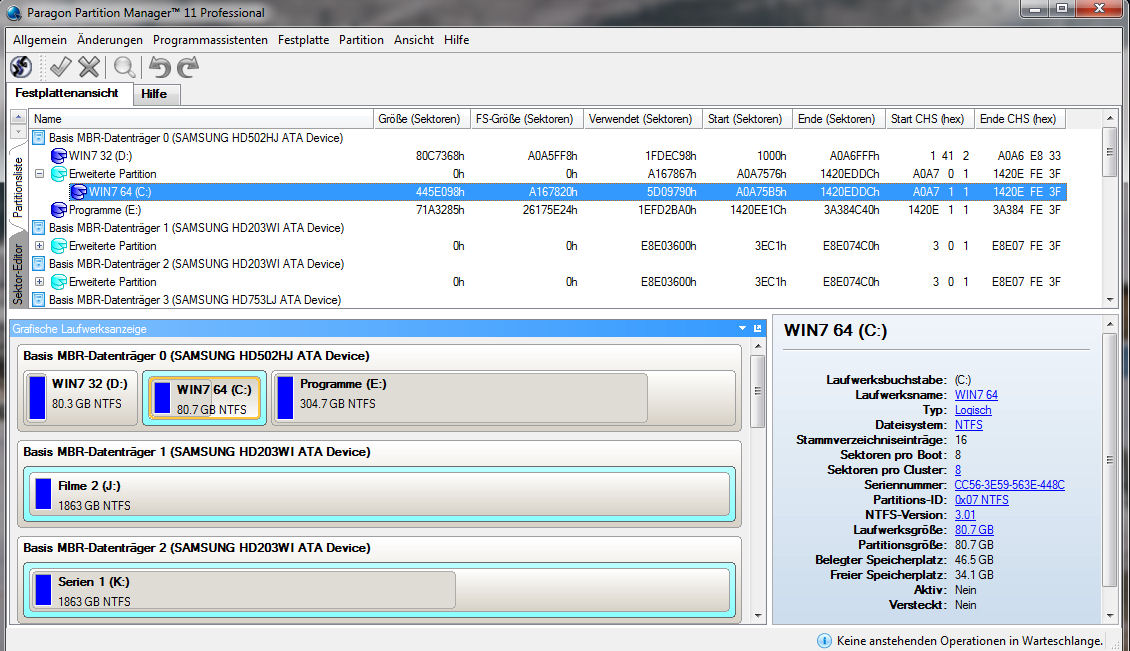Collapse Erweiterte Partition under Datenträger 0
This screenshot has height=651, width=1130.
40,174
